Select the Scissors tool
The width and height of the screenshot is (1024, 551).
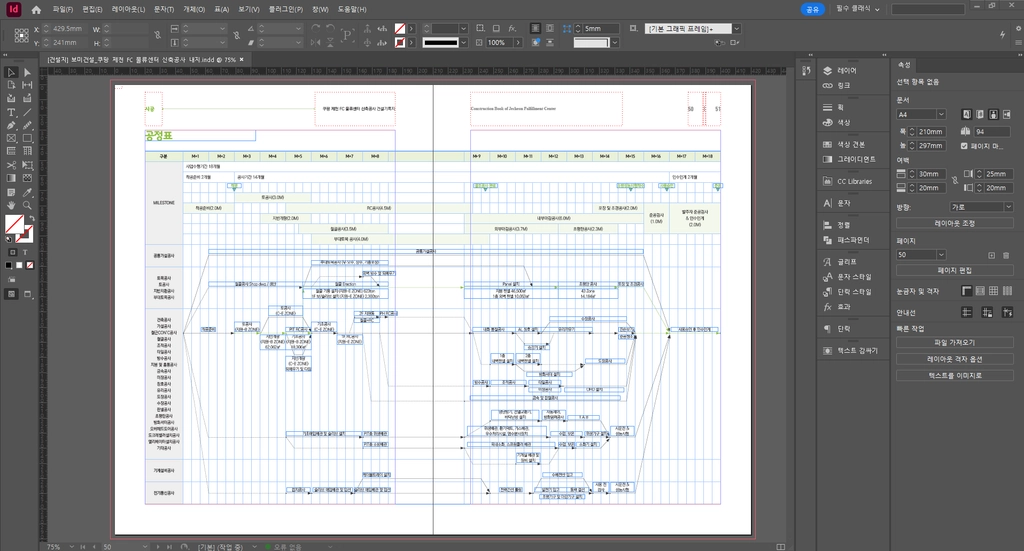coord(11,165)
